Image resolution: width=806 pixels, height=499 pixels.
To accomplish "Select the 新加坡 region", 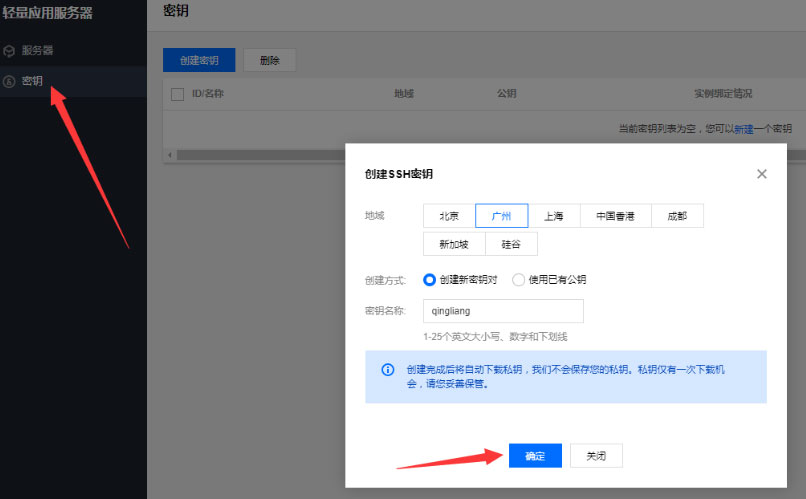I will [454, 244].
